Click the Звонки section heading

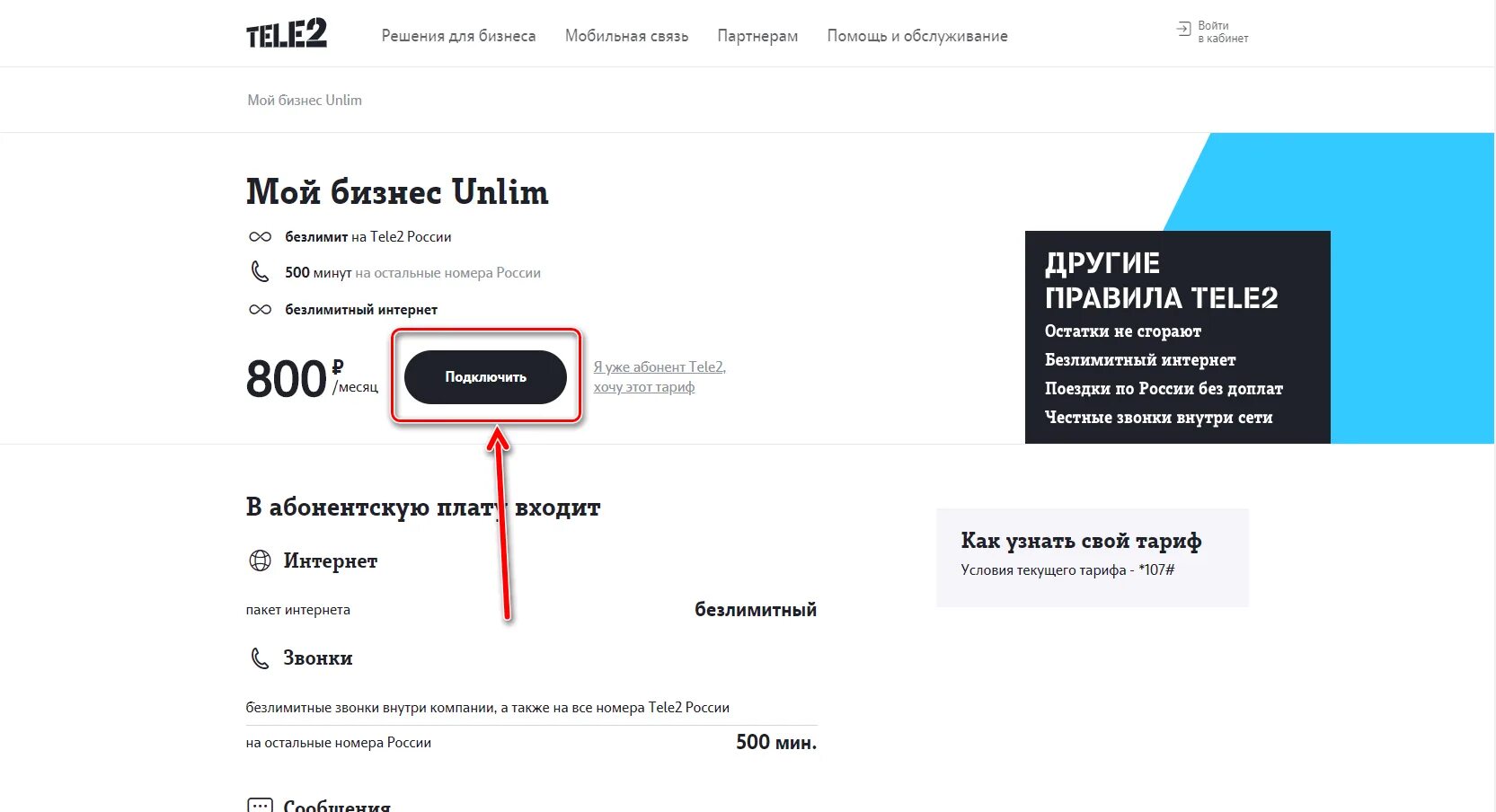pyautogui.click(x=318, y=658)
